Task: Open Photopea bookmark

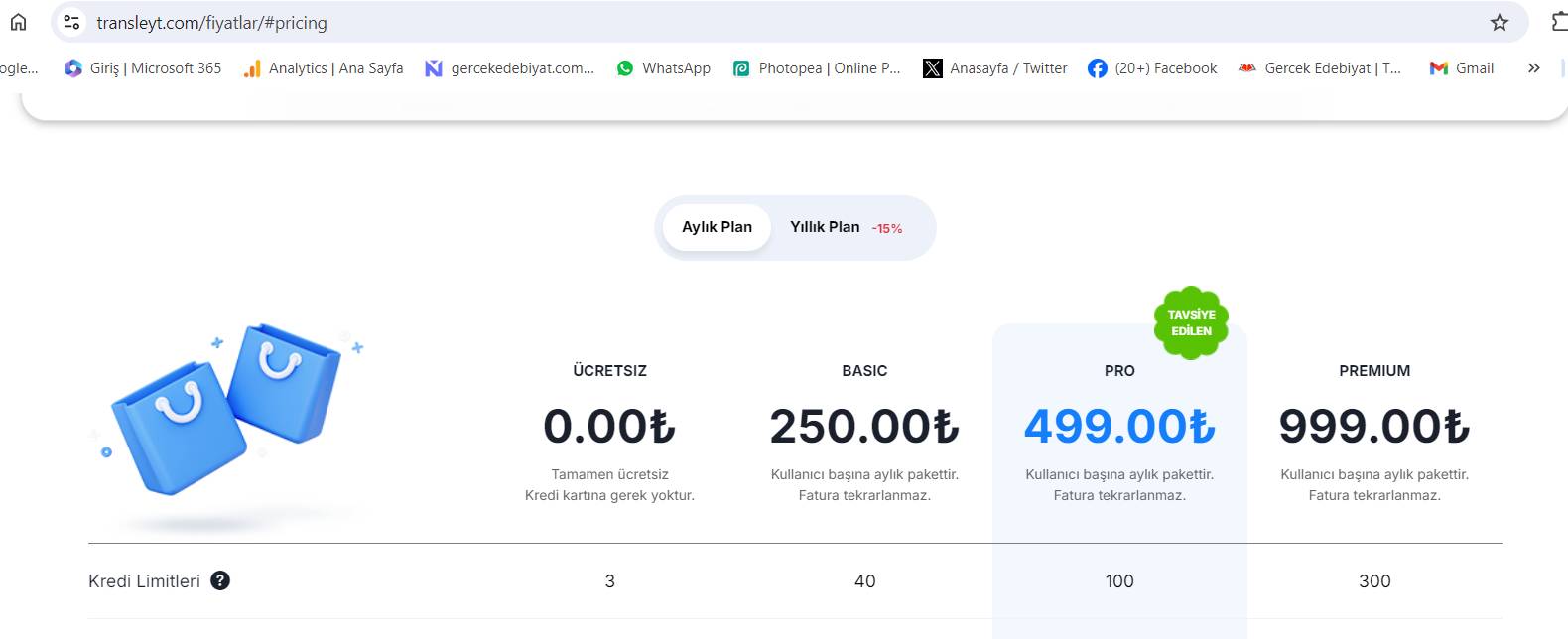Action: coord(817,68)
